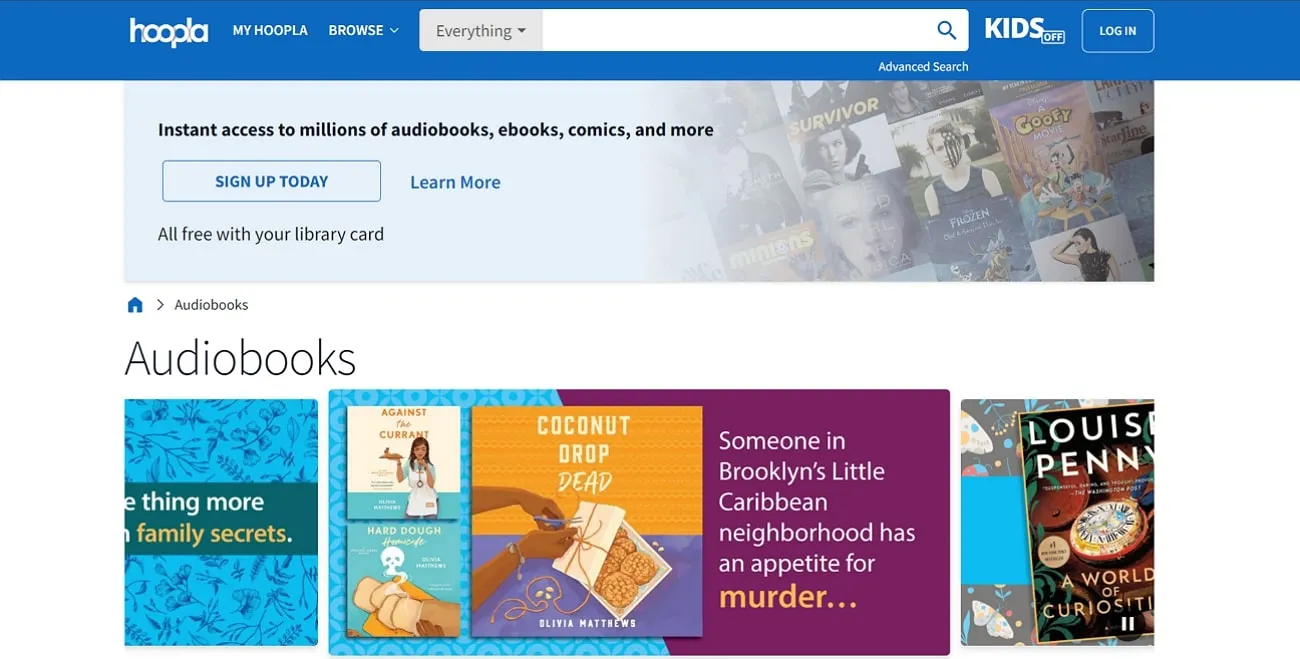Open the Louise Penny carousel slide
1300x659 pixels.
1057,522
